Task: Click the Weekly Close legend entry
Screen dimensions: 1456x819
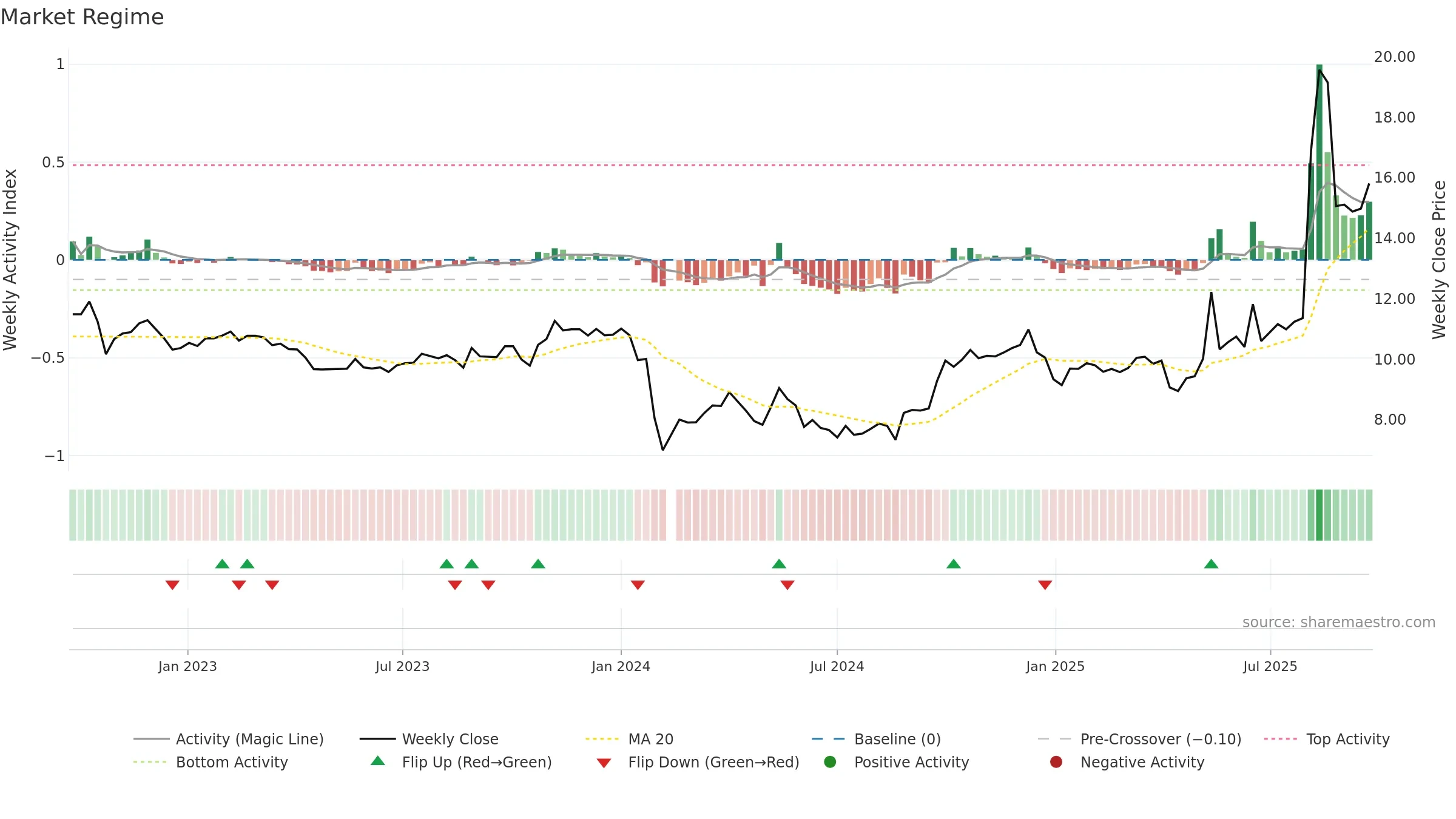Action: coord(429,739)
